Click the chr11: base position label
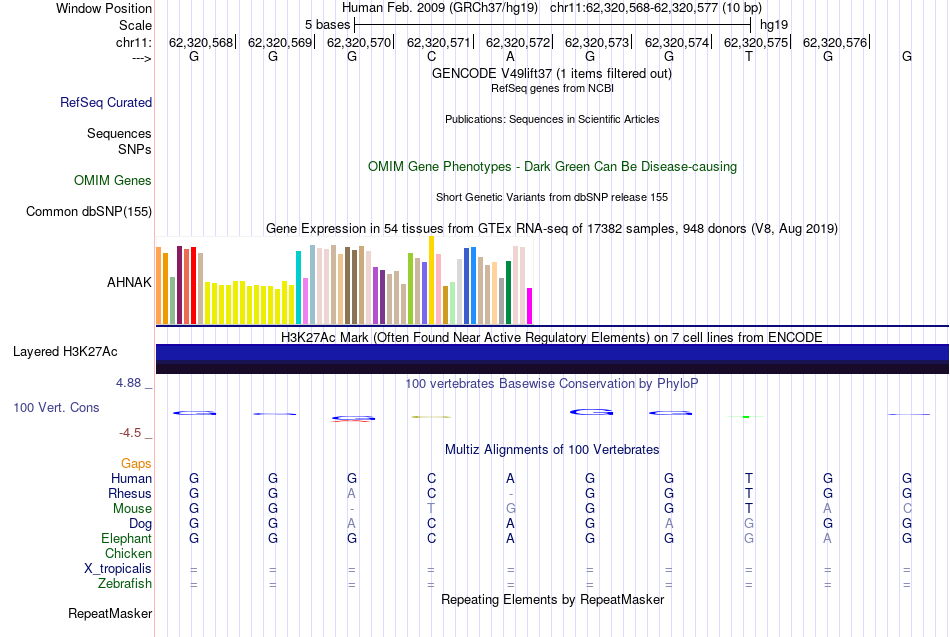The height and width of the screenshot is (637, 950). point(133,42)
